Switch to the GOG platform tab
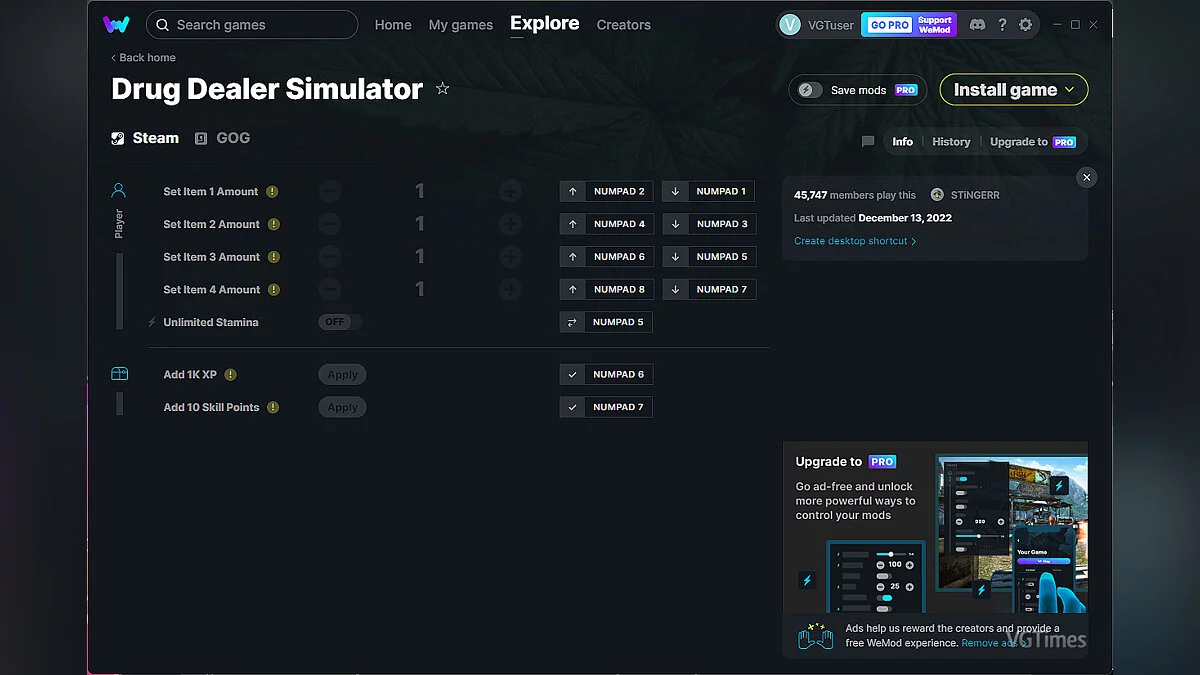This screenshot has height=675, width=1200. point(222,138)
